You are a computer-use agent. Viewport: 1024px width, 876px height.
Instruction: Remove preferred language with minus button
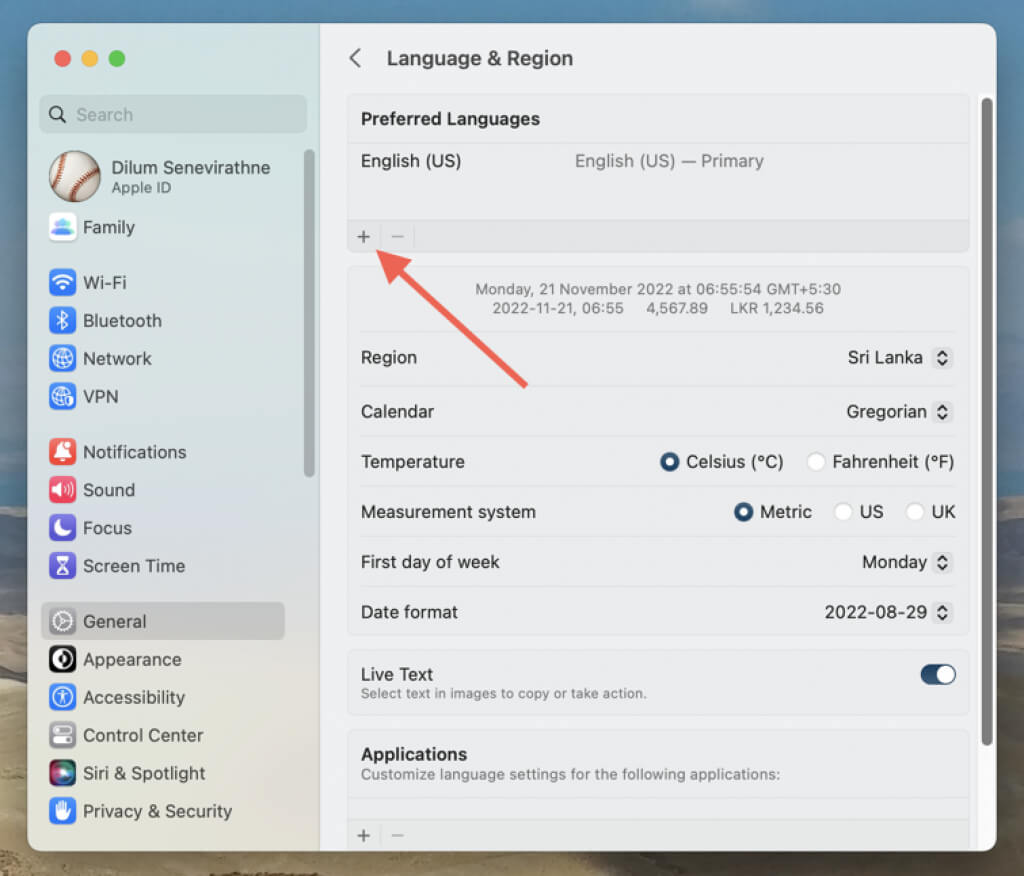(397, 236)
